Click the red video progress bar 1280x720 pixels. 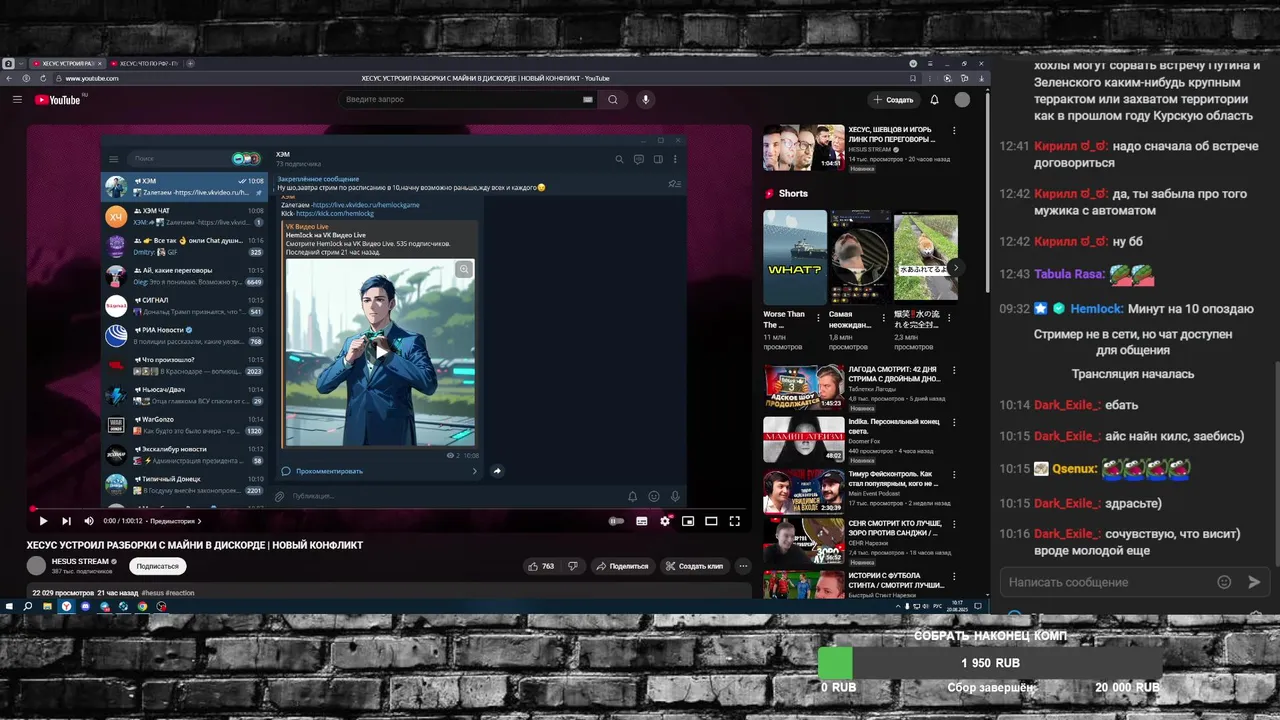coord(390,509)
